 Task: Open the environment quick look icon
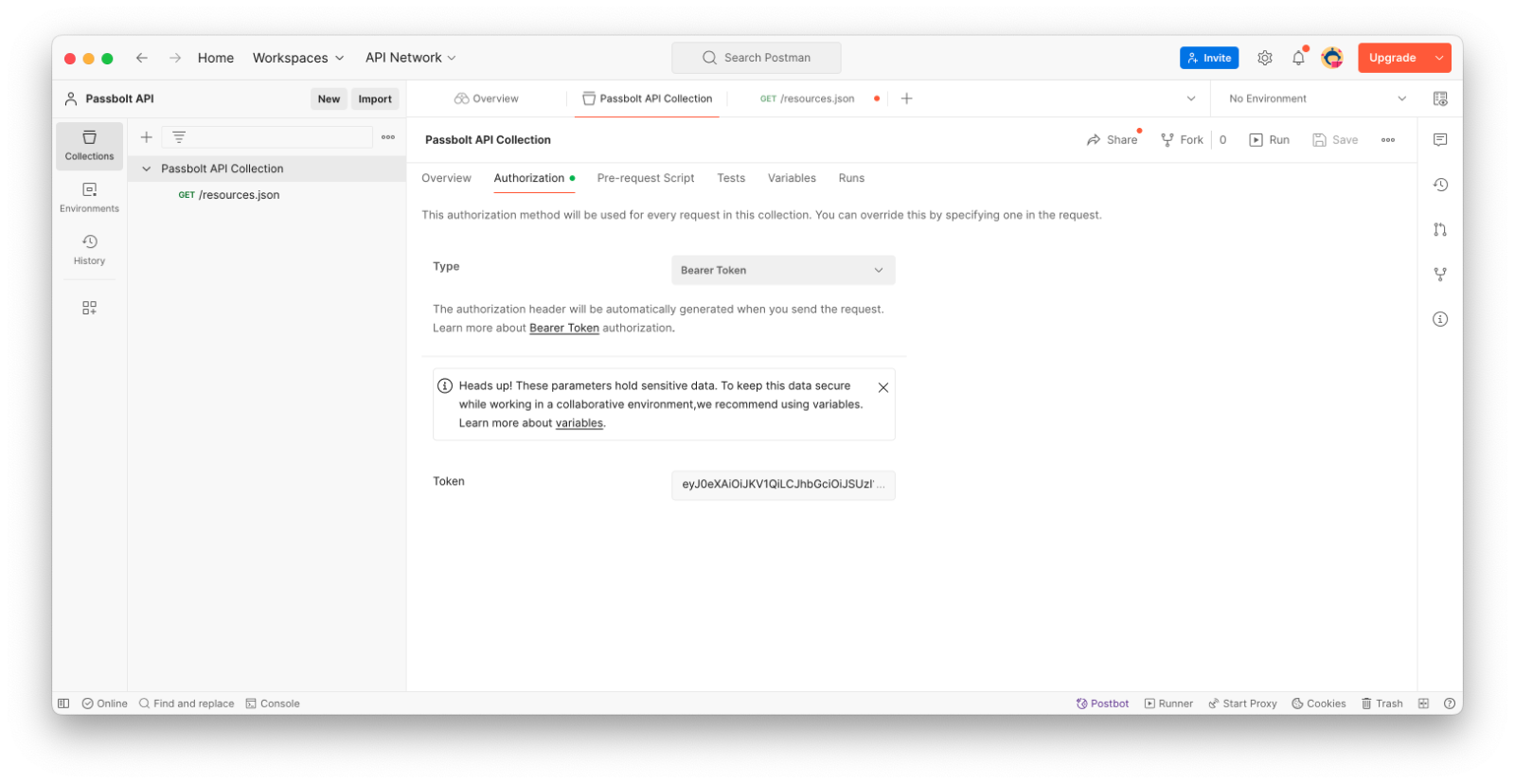click(1440, 98)
